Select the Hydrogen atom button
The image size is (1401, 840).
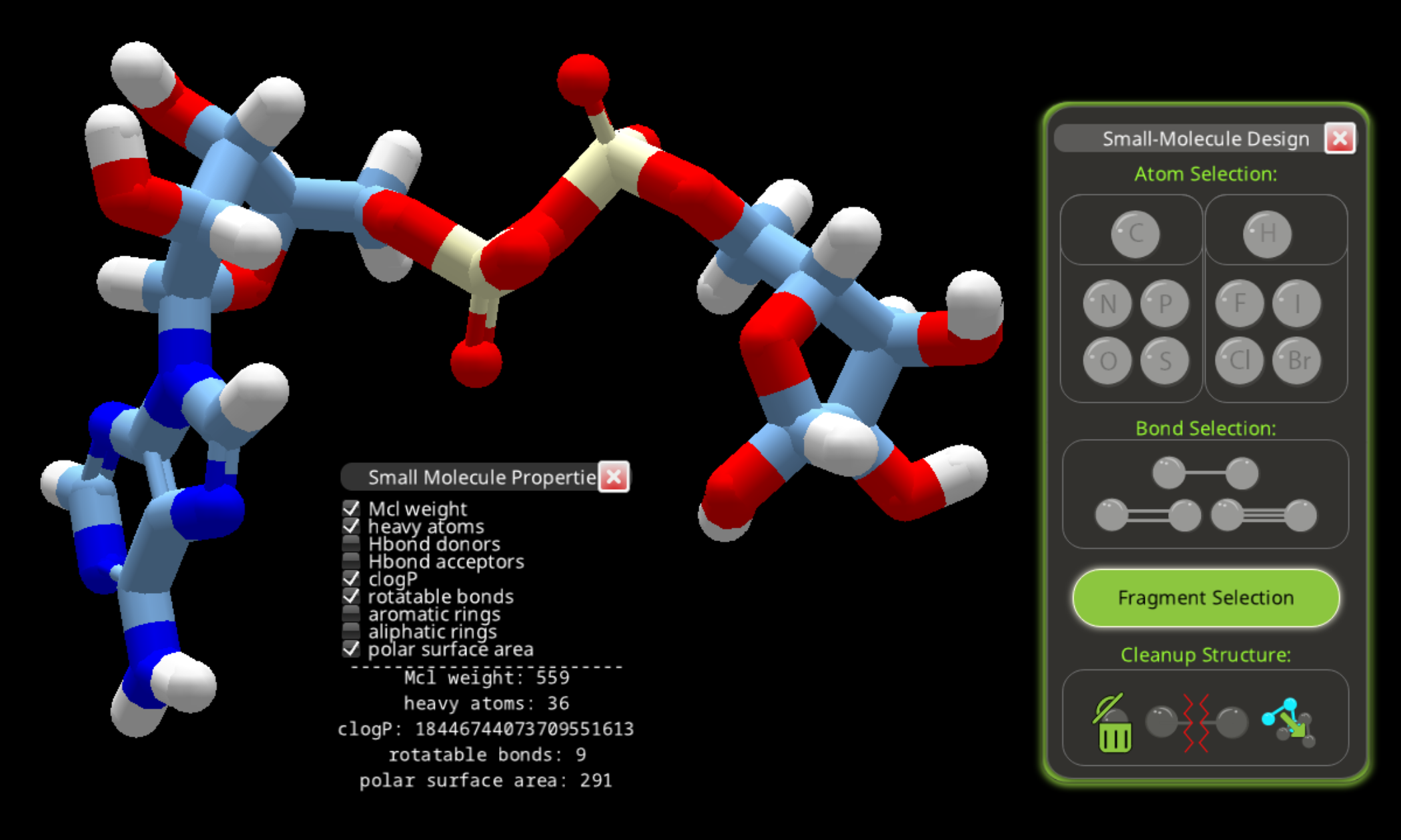point(1266,234)
